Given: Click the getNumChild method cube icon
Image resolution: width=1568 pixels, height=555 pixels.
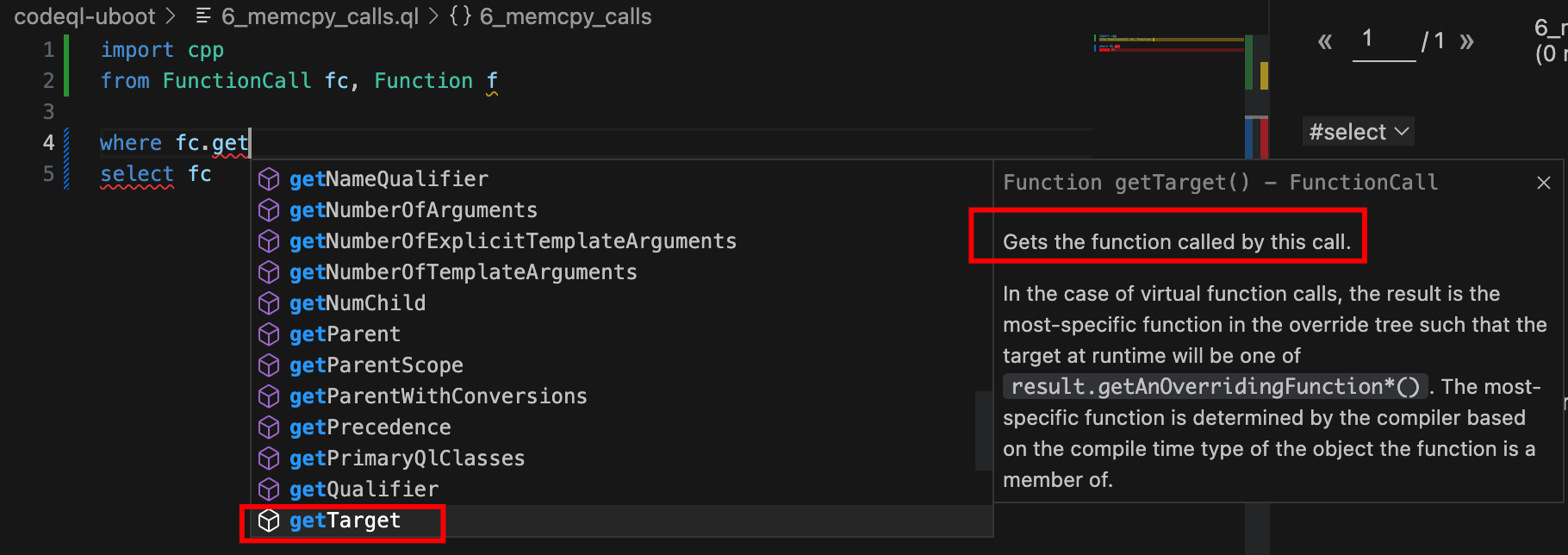Looking at the screenshot, I should click(x=269, y=303).
